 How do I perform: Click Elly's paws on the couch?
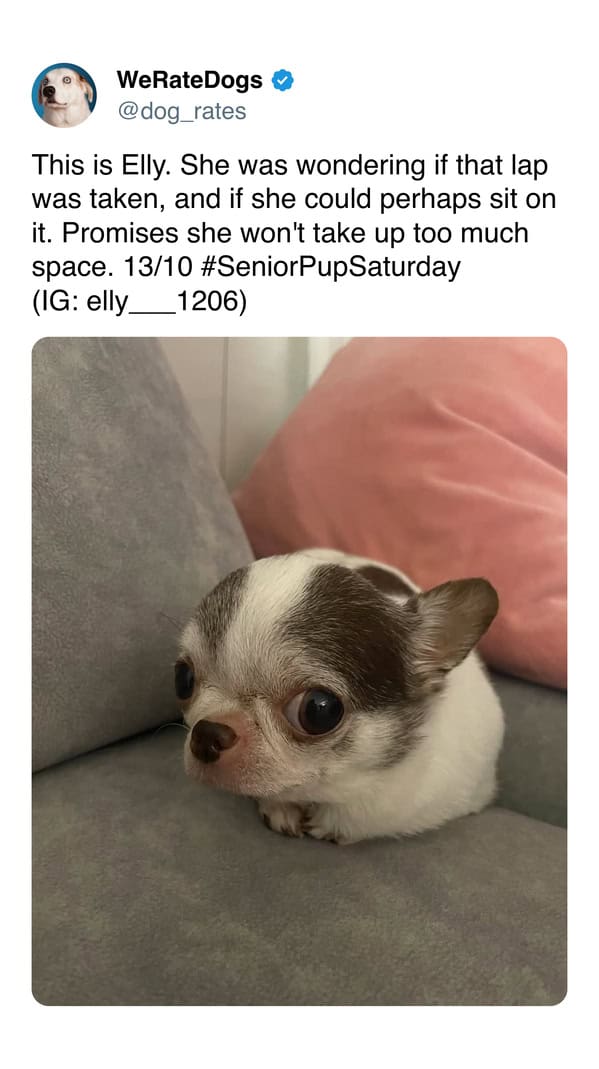[x=293, y=818]
